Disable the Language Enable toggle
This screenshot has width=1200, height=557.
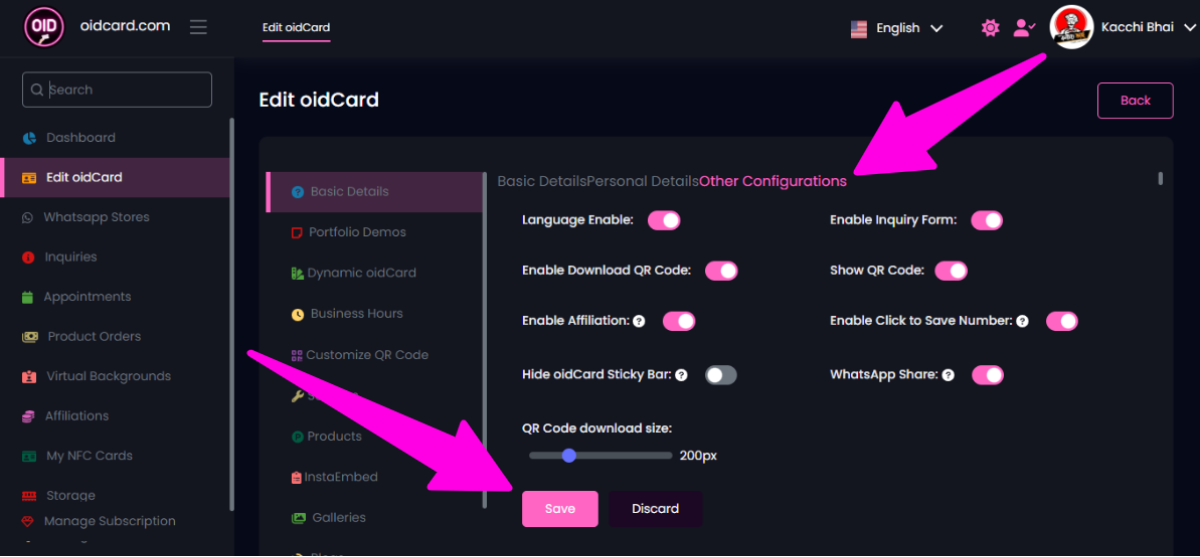click(x=664, y=220)
